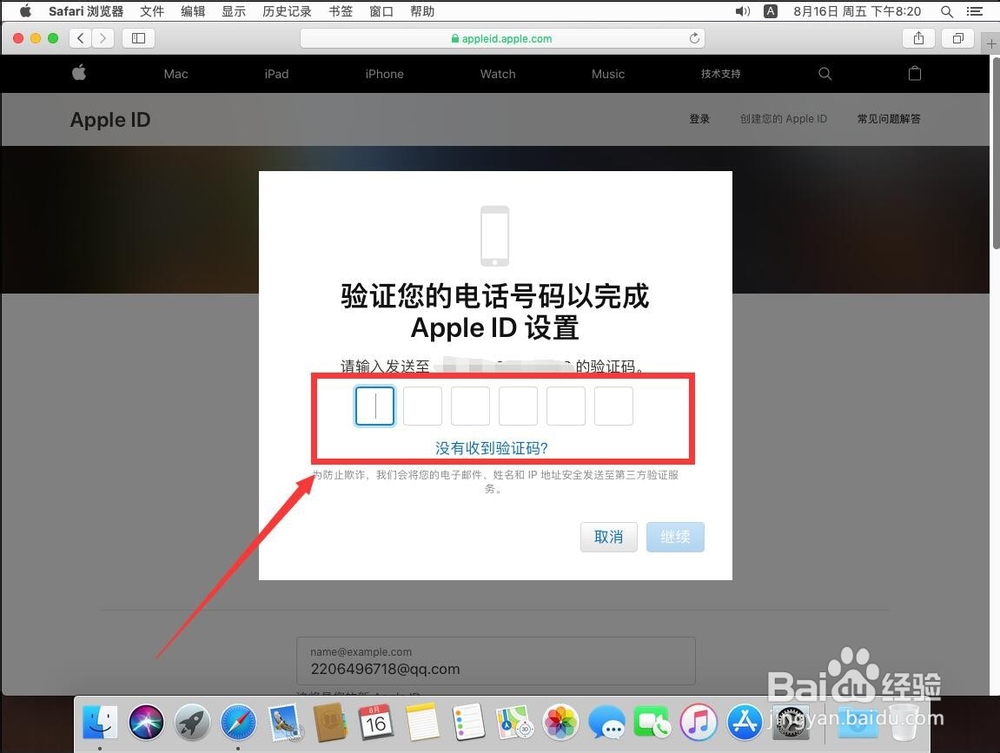The height and width of the screenshot is (753, 1000).
Task: Open Finder from the Dock
Action: click(100, 722)
